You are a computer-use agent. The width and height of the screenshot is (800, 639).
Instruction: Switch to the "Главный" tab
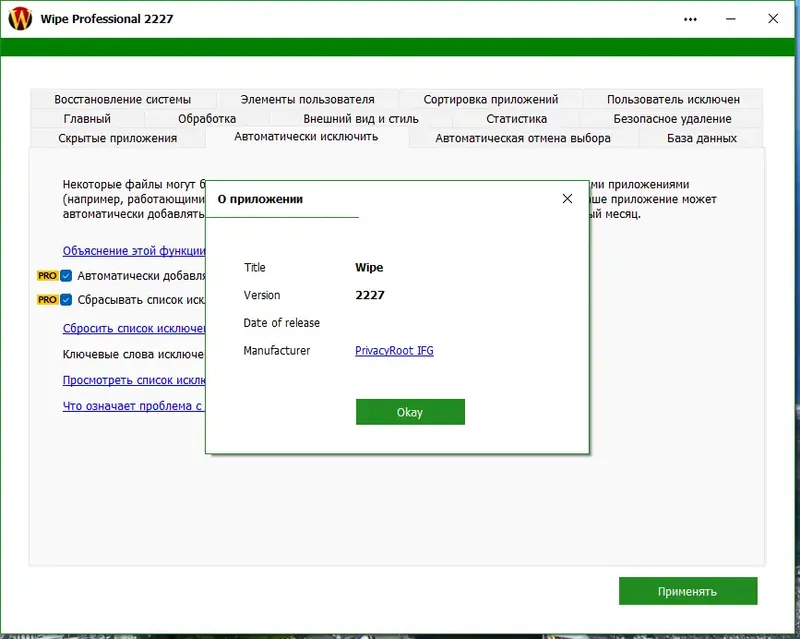[x=89, y=118]
